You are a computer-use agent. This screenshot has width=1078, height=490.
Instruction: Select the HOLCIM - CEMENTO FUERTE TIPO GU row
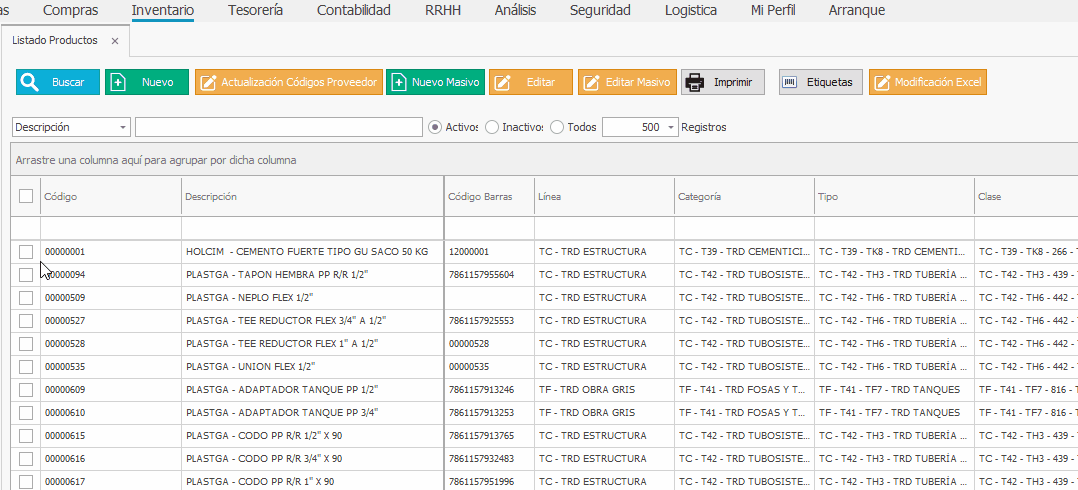[544, 252]
